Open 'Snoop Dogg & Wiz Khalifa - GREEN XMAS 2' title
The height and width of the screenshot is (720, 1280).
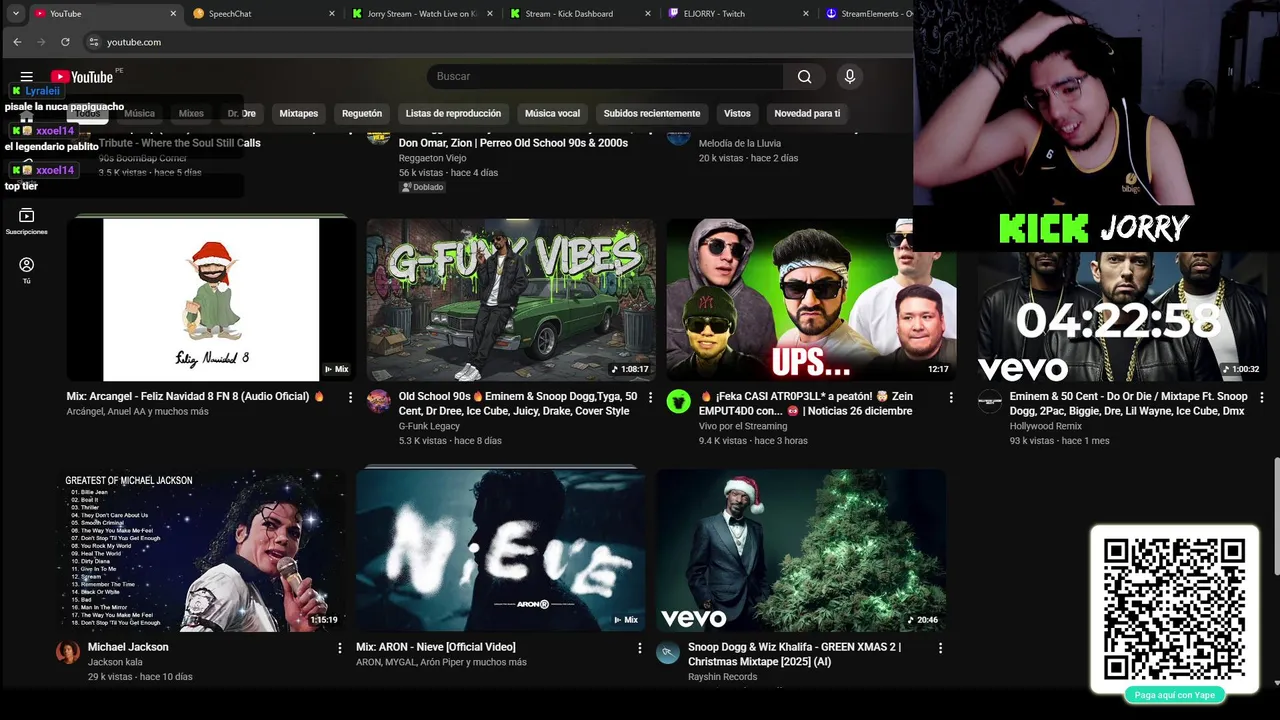[794, 655]
